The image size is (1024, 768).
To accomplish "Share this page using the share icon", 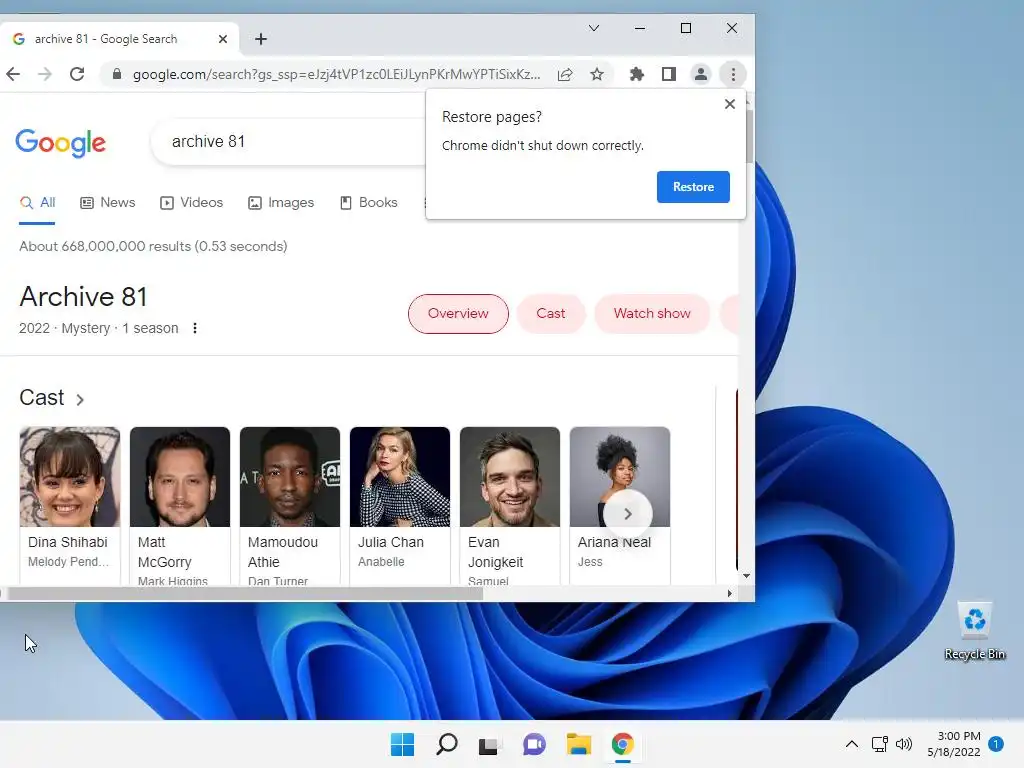I will click(x=565, y=74).
